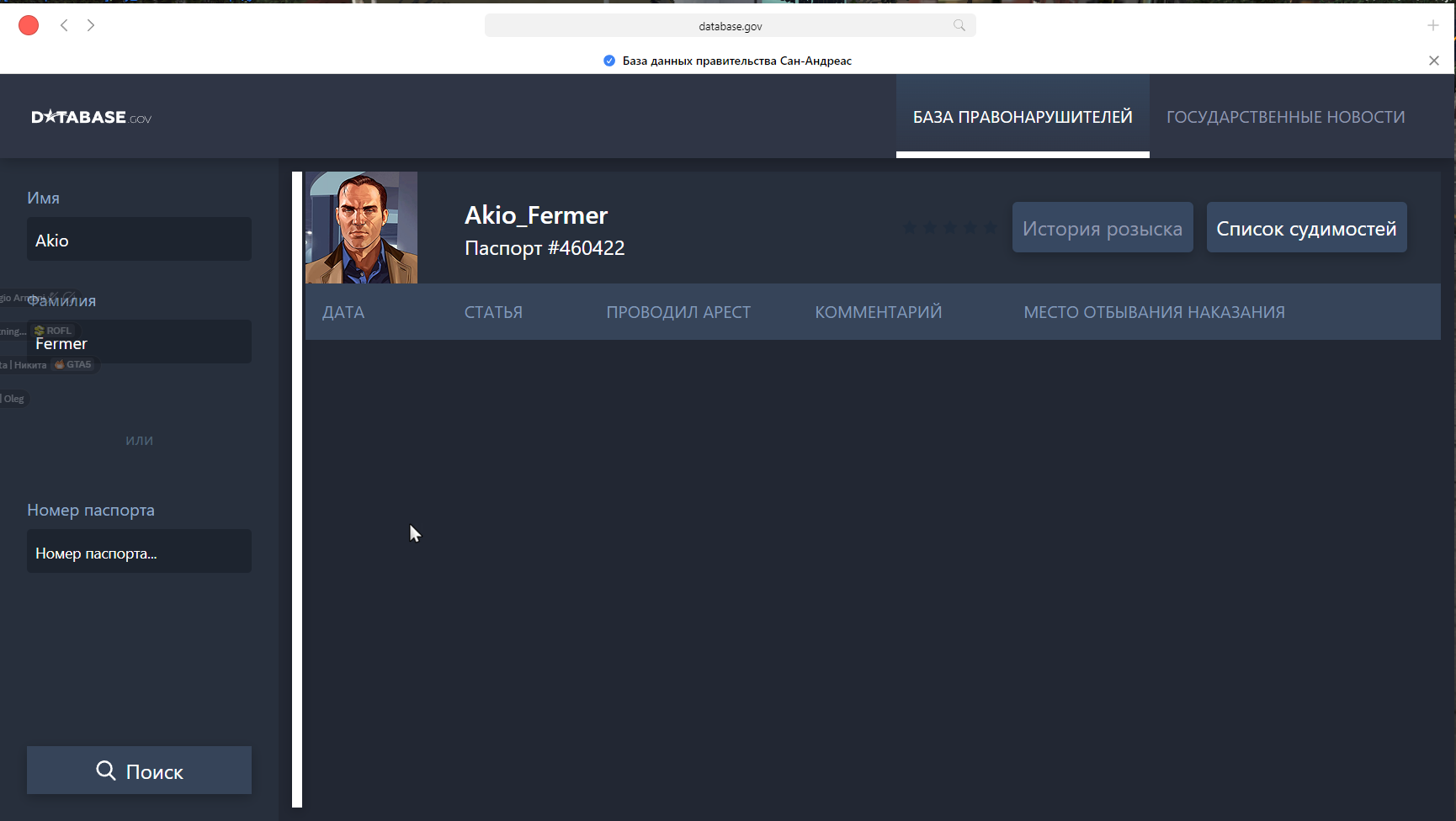Click the blue verified checkmark badge
Viewport: 1456px width, 821px height.
[x=609, y=61]
